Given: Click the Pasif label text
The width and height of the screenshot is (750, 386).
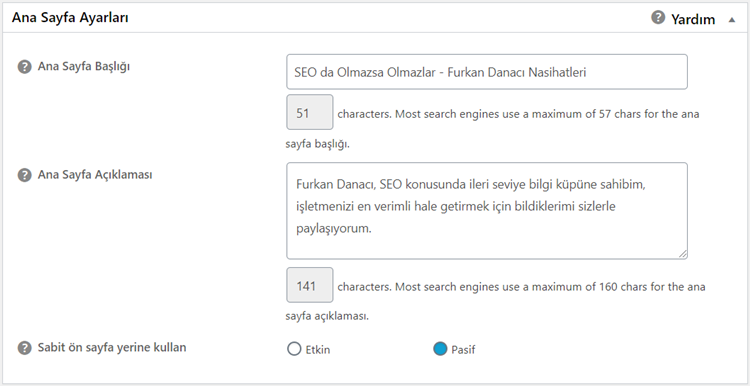Looking at the screenshot, I should click(463, 350).
